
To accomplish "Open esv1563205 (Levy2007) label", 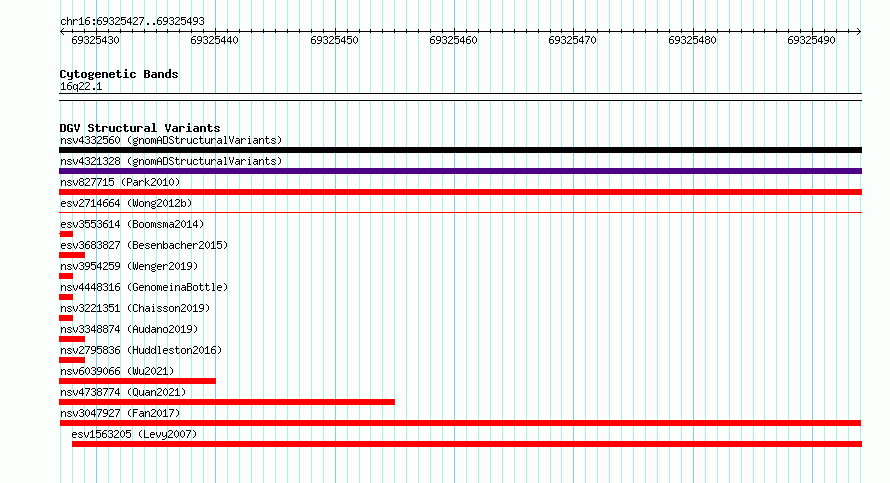I will (x=135, y=434).
